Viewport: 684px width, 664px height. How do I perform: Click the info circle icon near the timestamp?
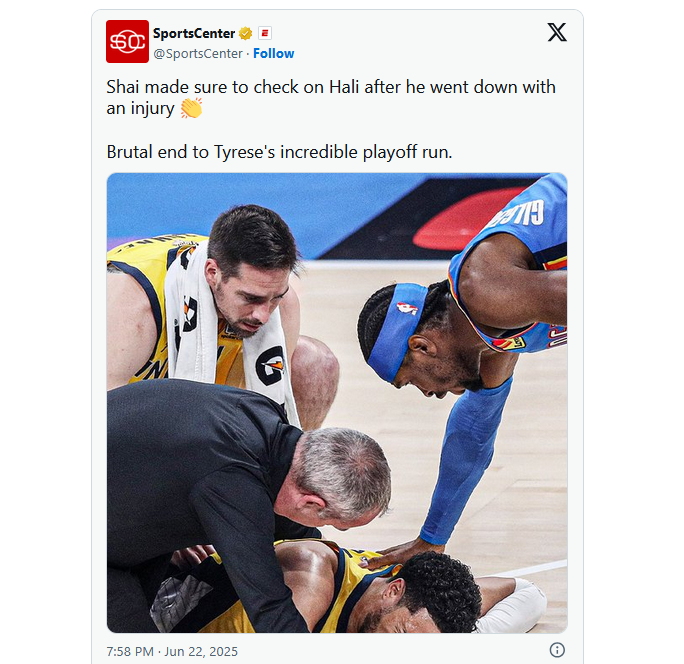point(557,650)
